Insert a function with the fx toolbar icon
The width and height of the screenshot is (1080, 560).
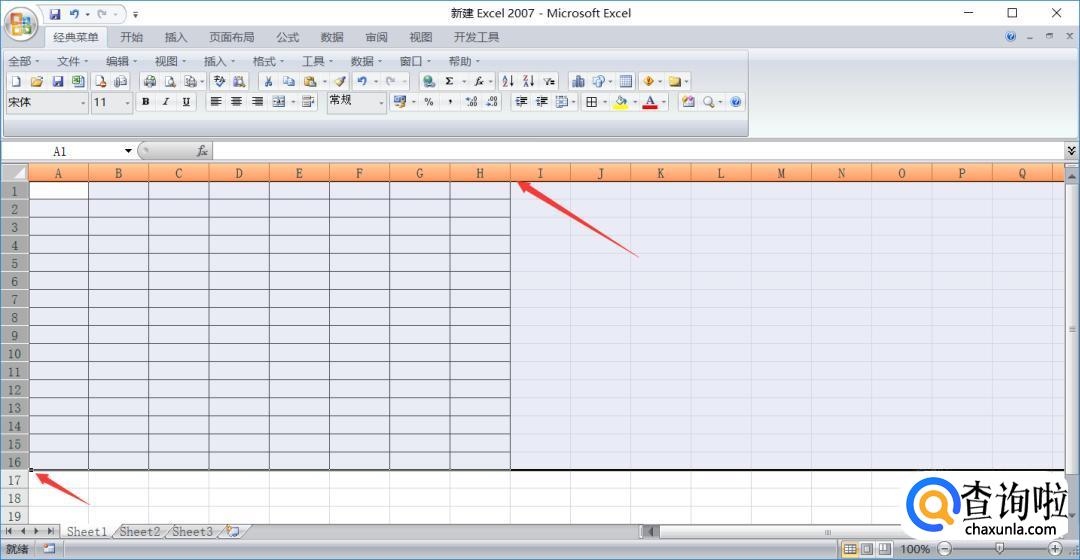tap(478, 81)
